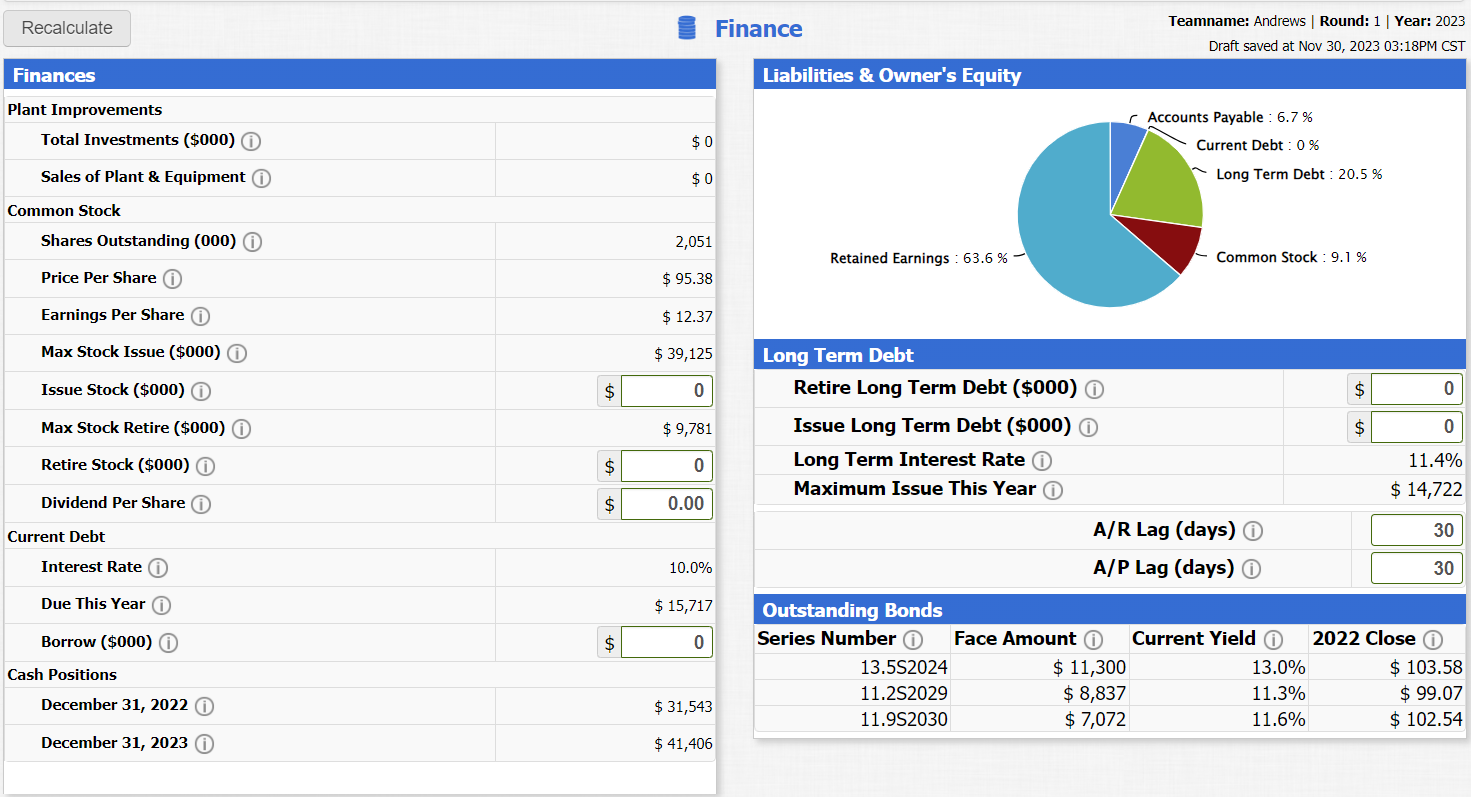The width and height of the screenshot is (1471, 797).
Task: Select bond series 13.5S2024
Action: [x=904, y=667]
